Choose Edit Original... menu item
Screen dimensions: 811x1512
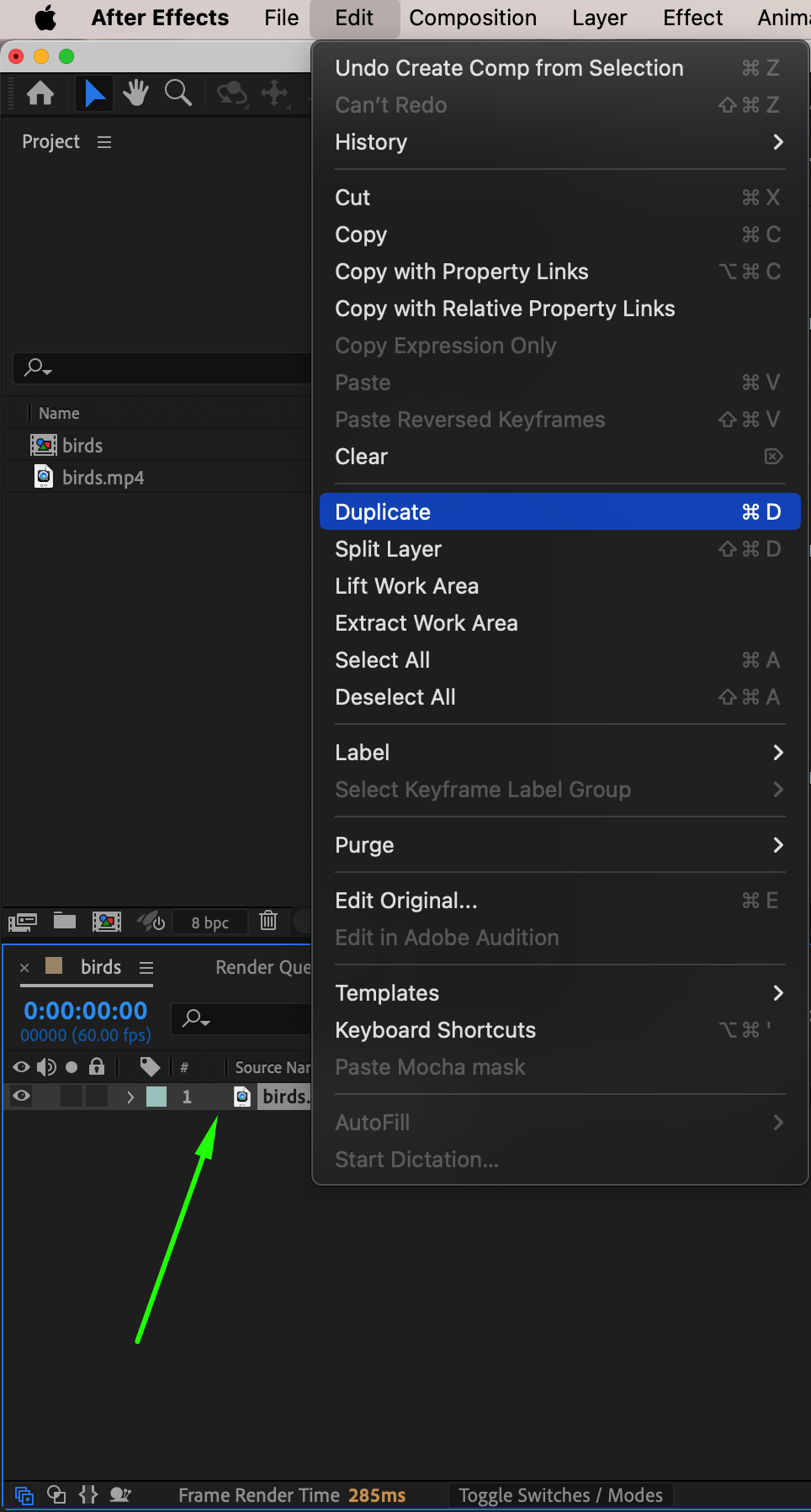click(x=559, y=901)
